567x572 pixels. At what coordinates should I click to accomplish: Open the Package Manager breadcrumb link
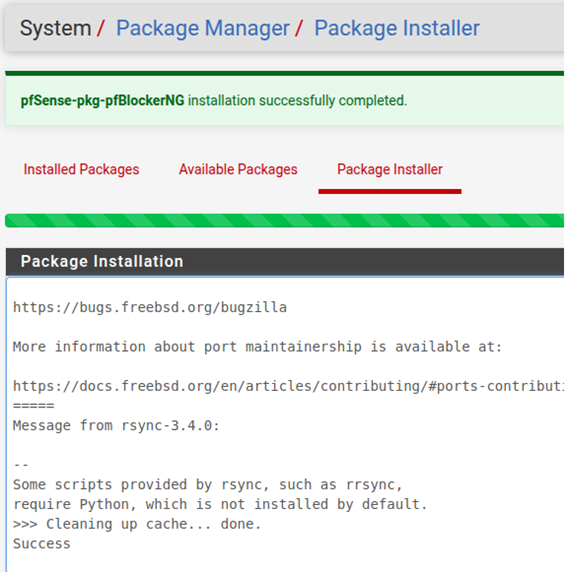click(202, 28)
